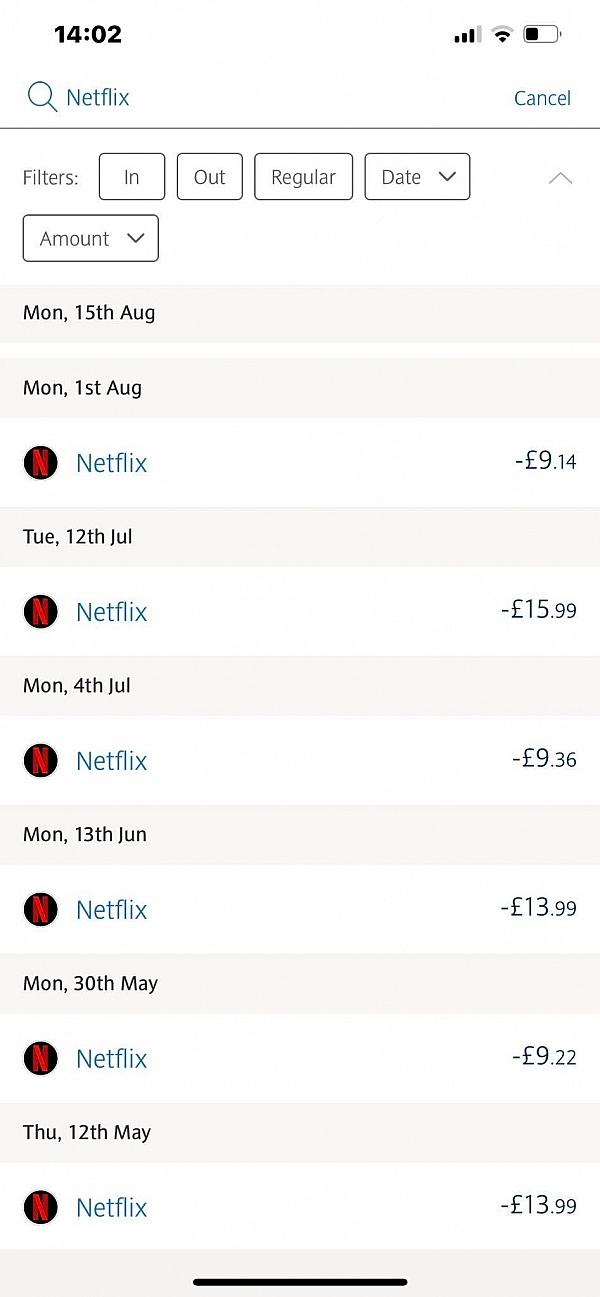Toggle the Regular filter
Image resolution: width=600 pixels, height=1297 pixels.
[x=303, y=176]
